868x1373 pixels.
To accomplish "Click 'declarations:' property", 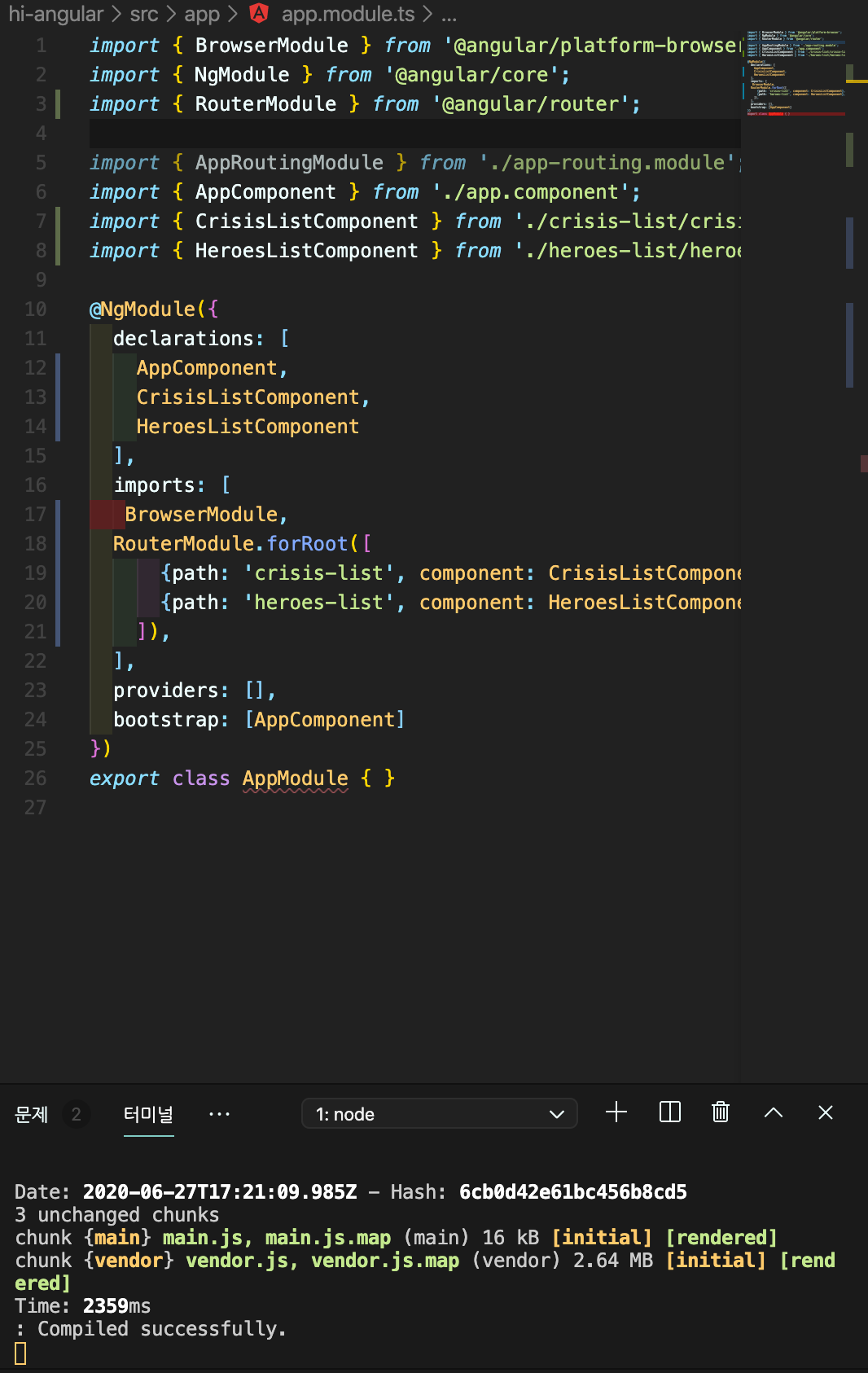I will [189, 339].
